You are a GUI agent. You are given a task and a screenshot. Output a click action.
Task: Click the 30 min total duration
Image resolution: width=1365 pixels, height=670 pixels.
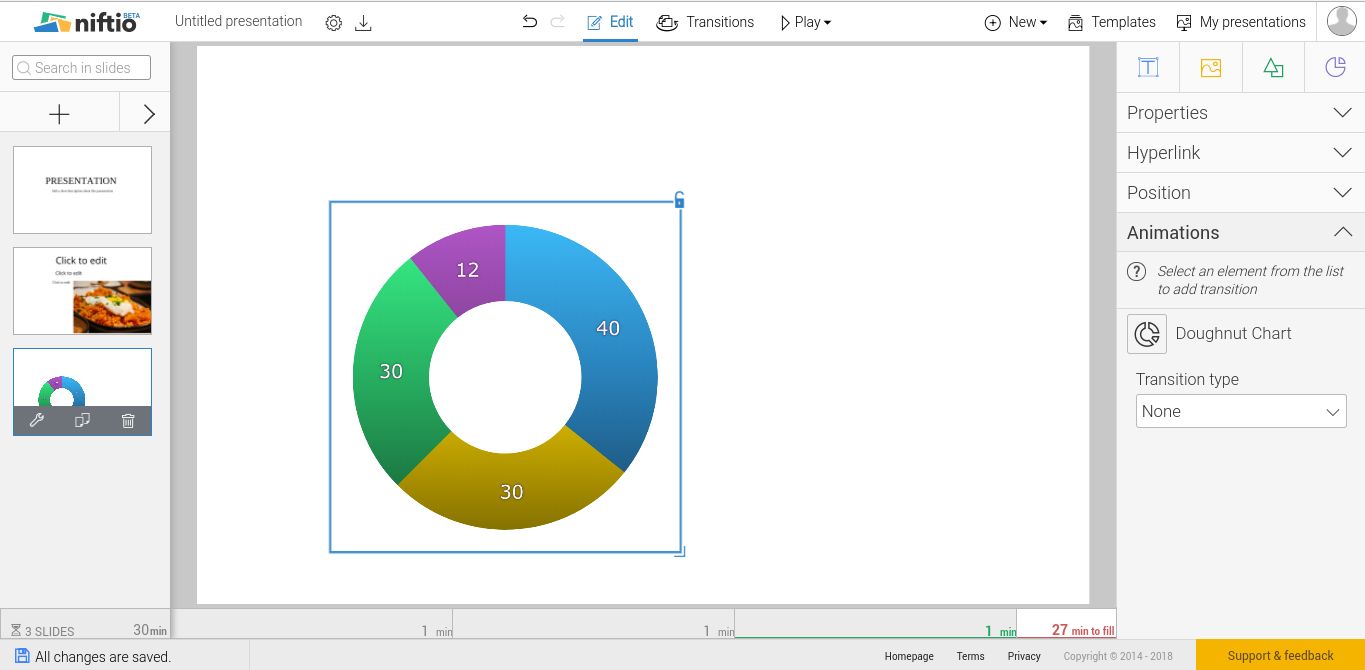click(x=150, y=630)
